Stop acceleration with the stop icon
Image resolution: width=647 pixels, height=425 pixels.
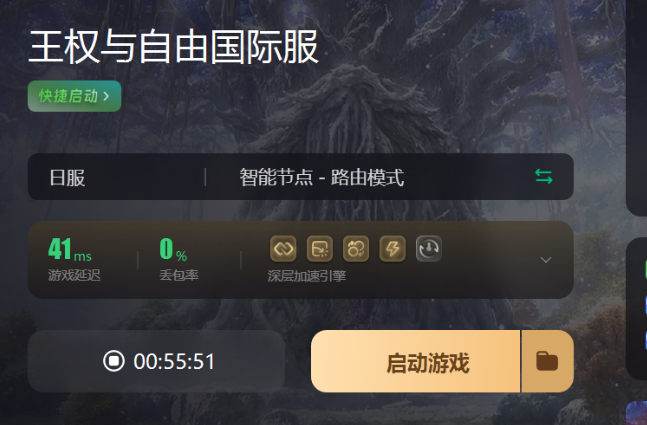click(x=113, y=361)
